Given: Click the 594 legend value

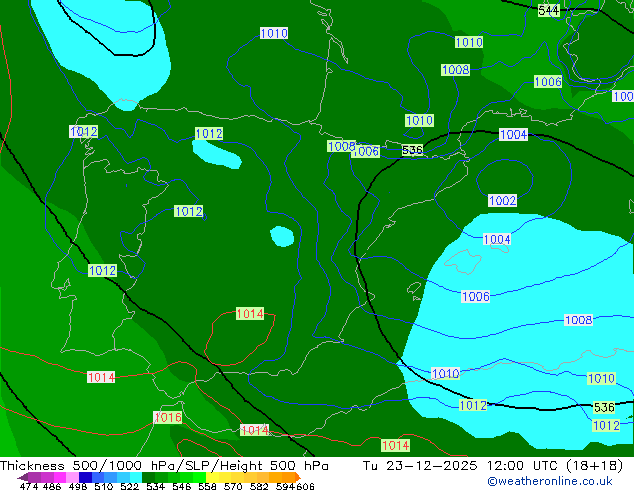Looking at the screenshot, I should (x=285, y=486).
